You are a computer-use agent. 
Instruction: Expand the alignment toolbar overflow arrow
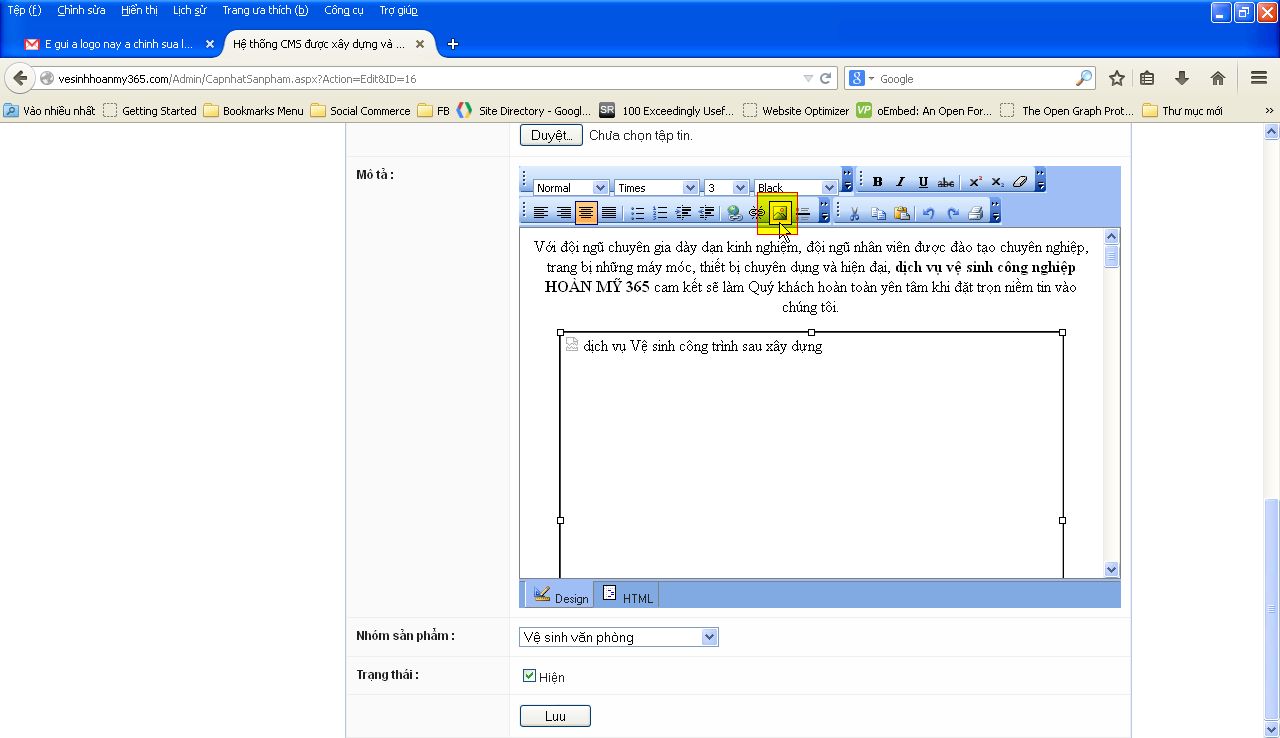(824, 211)
